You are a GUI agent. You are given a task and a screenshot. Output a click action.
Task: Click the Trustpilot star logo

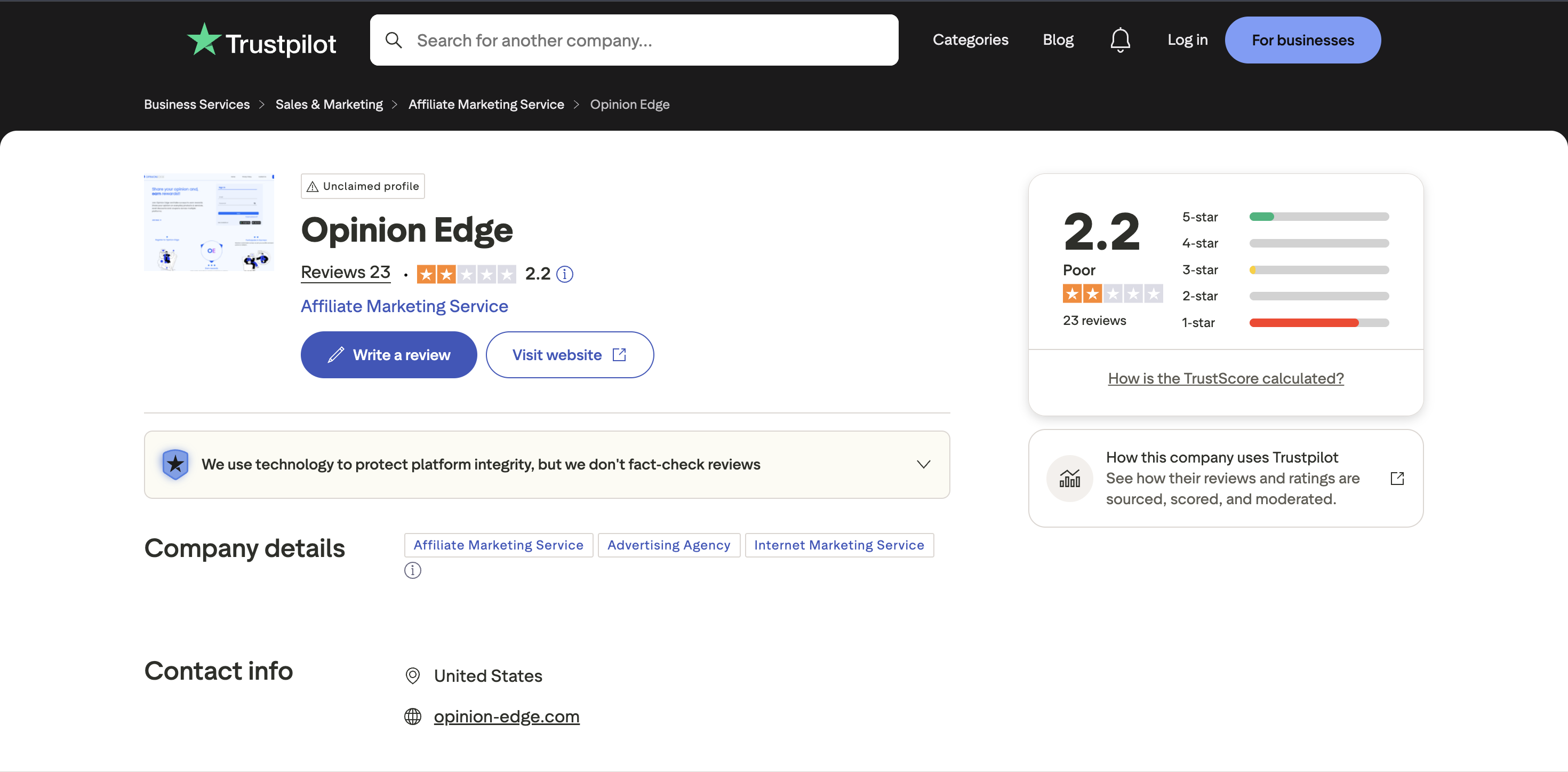click(204, 39)
